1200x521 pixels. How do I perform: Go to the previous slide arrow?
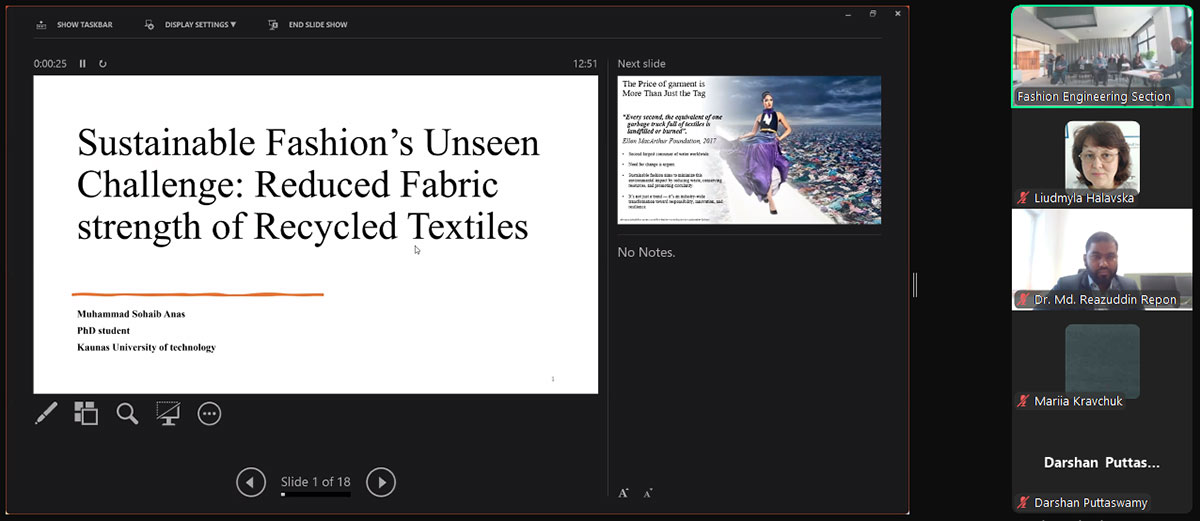[251, 482]
